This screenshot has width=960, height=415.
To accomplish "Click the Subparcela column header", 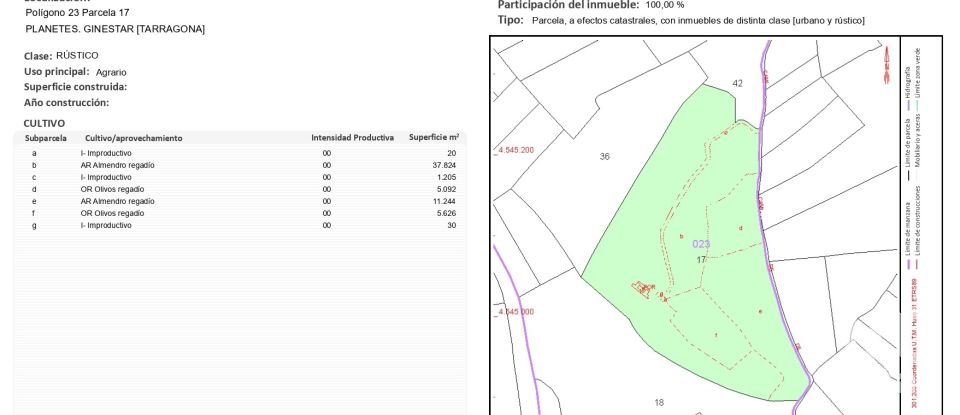I will pos(46,138).
